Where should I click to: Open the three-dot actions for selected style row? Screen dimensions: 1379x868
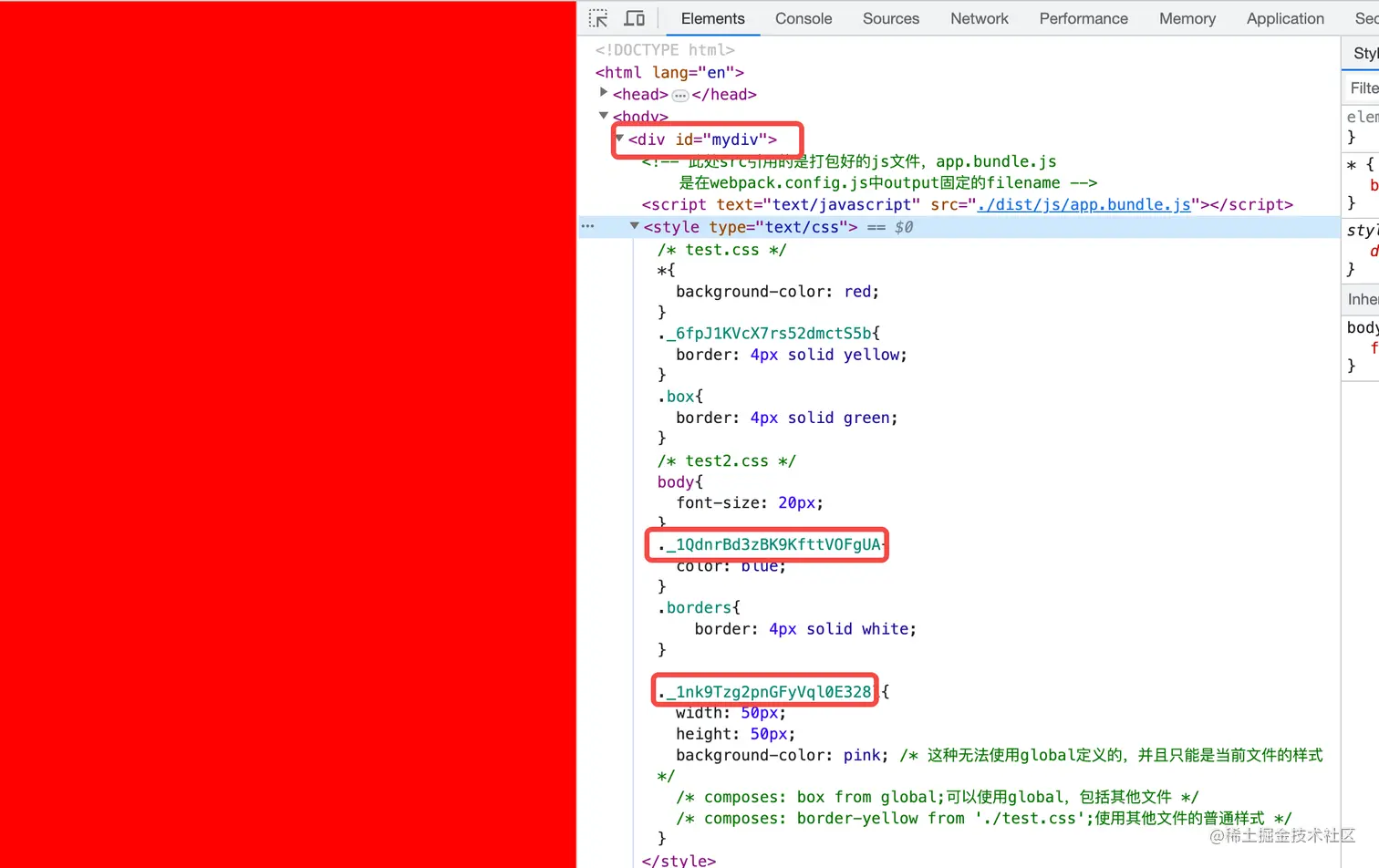pos(588,226)
